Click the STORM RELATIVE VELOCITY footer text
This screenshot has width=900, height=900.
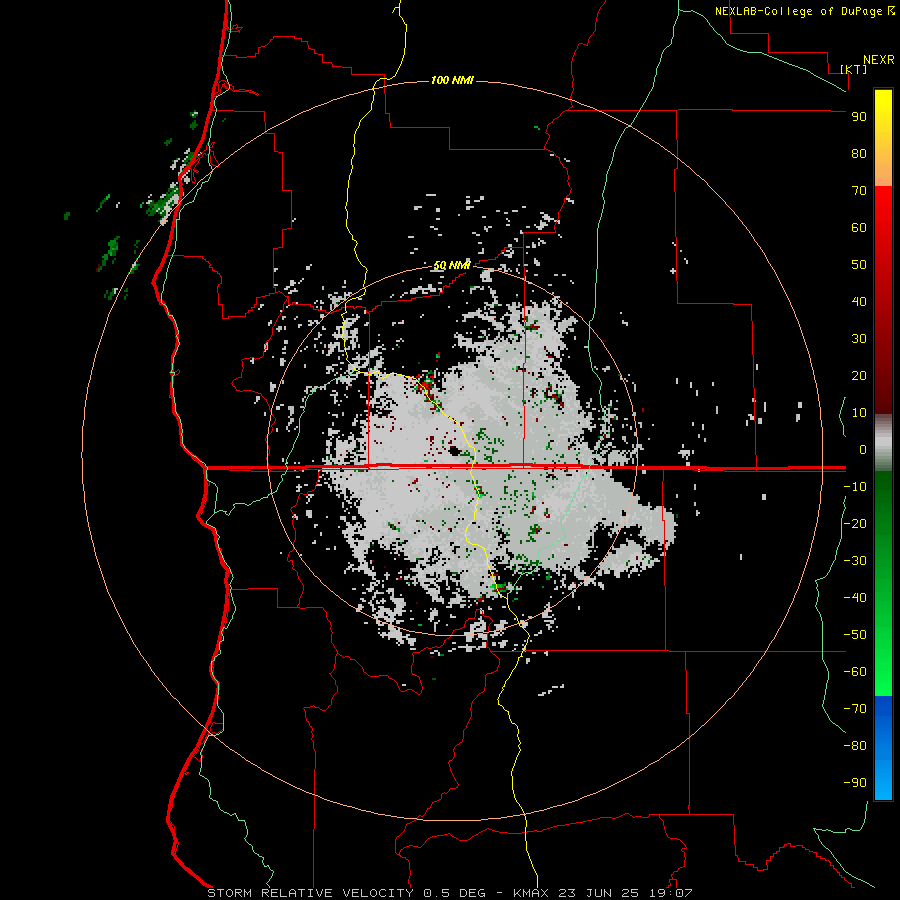[310, 893]
